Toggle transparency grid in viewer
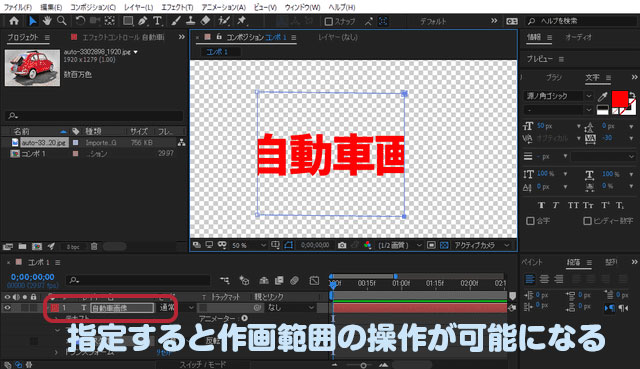 pyautogui.click(x=444, y=245)
